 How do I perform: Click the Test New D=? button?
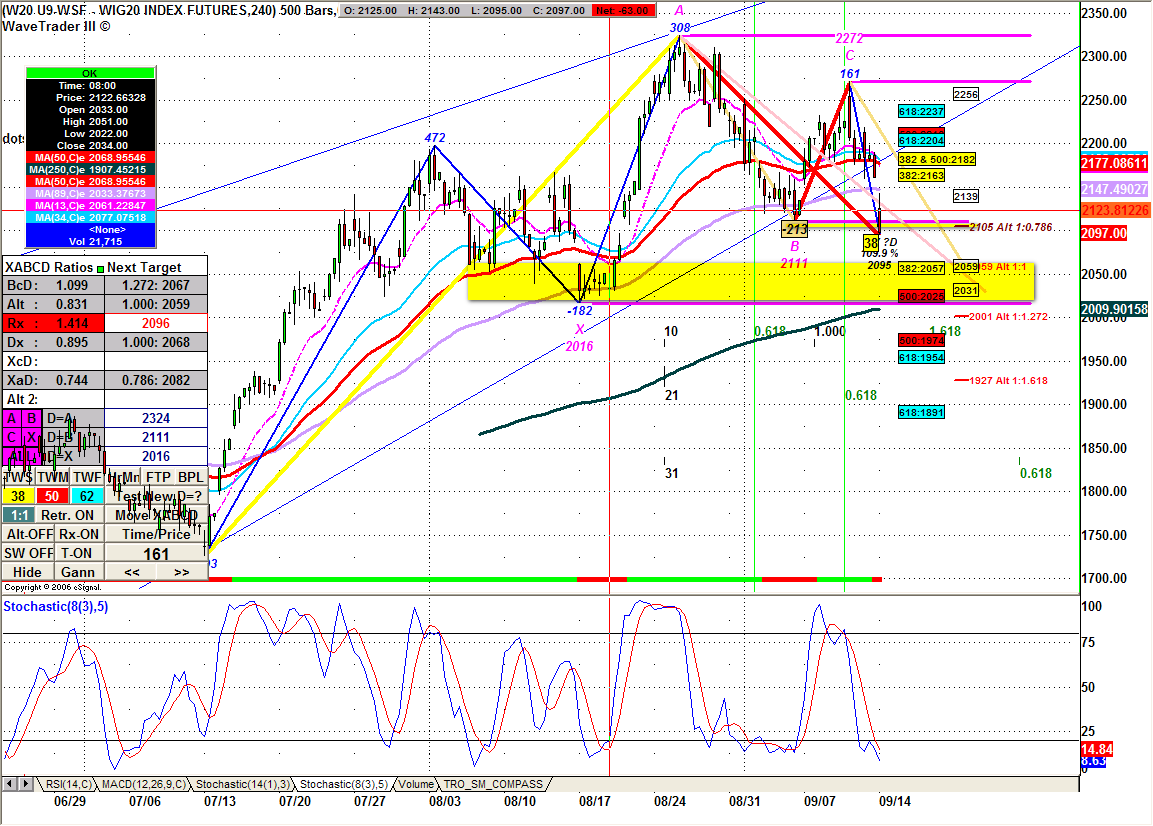157,496
